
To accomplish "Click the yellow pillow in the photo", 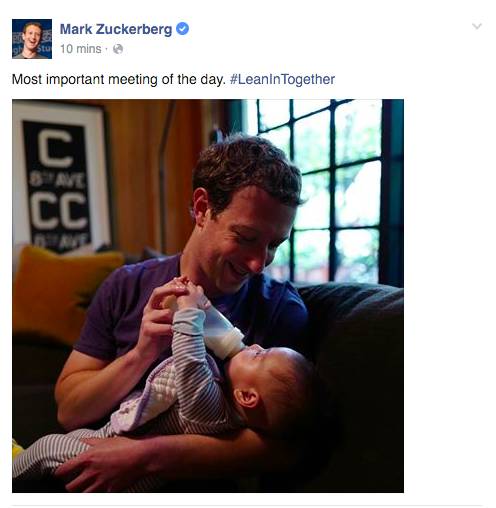I will pos(63,292).
